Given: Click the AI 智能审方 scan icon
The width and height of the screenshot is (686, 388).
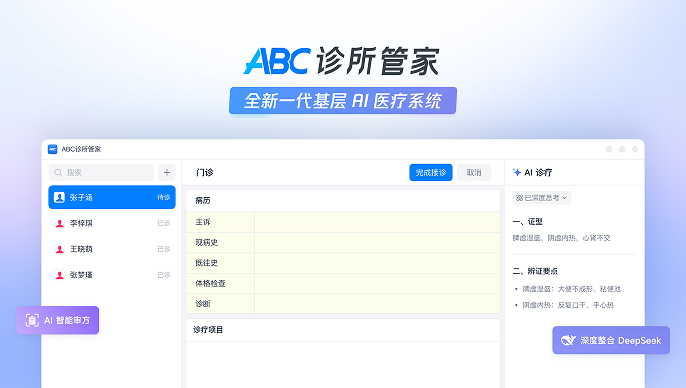Looking at the screenshot, I should click(x=32, y=320).
